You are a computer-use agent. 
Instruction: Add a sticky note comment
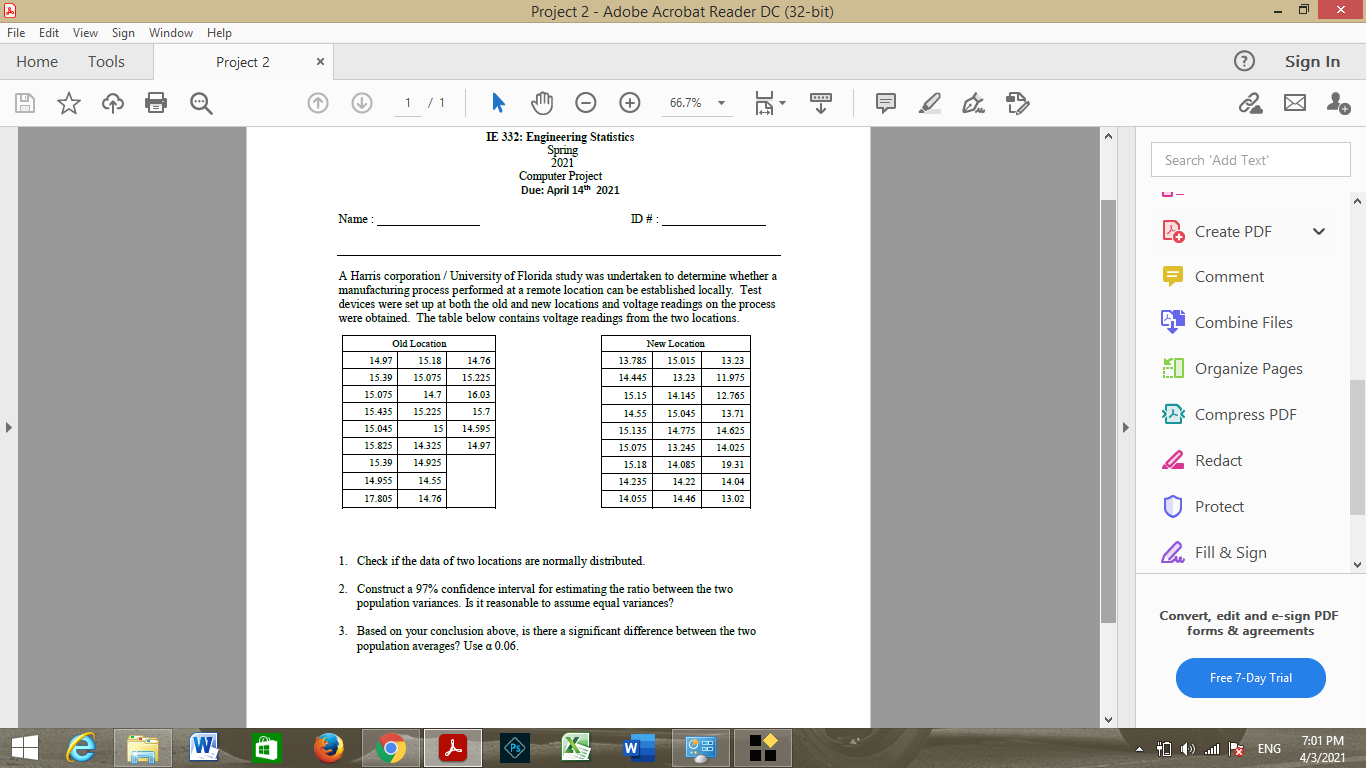(x=884, y=102)
